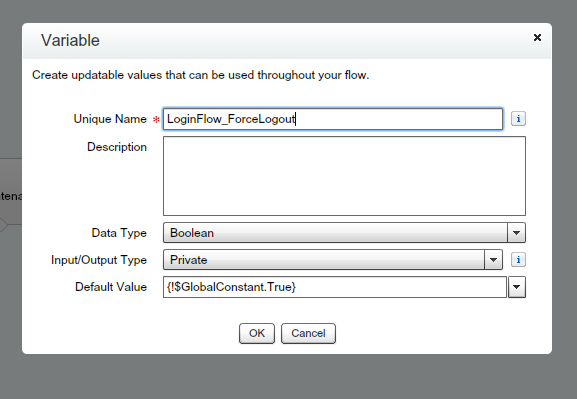Click the Description label

click(117, 147)
